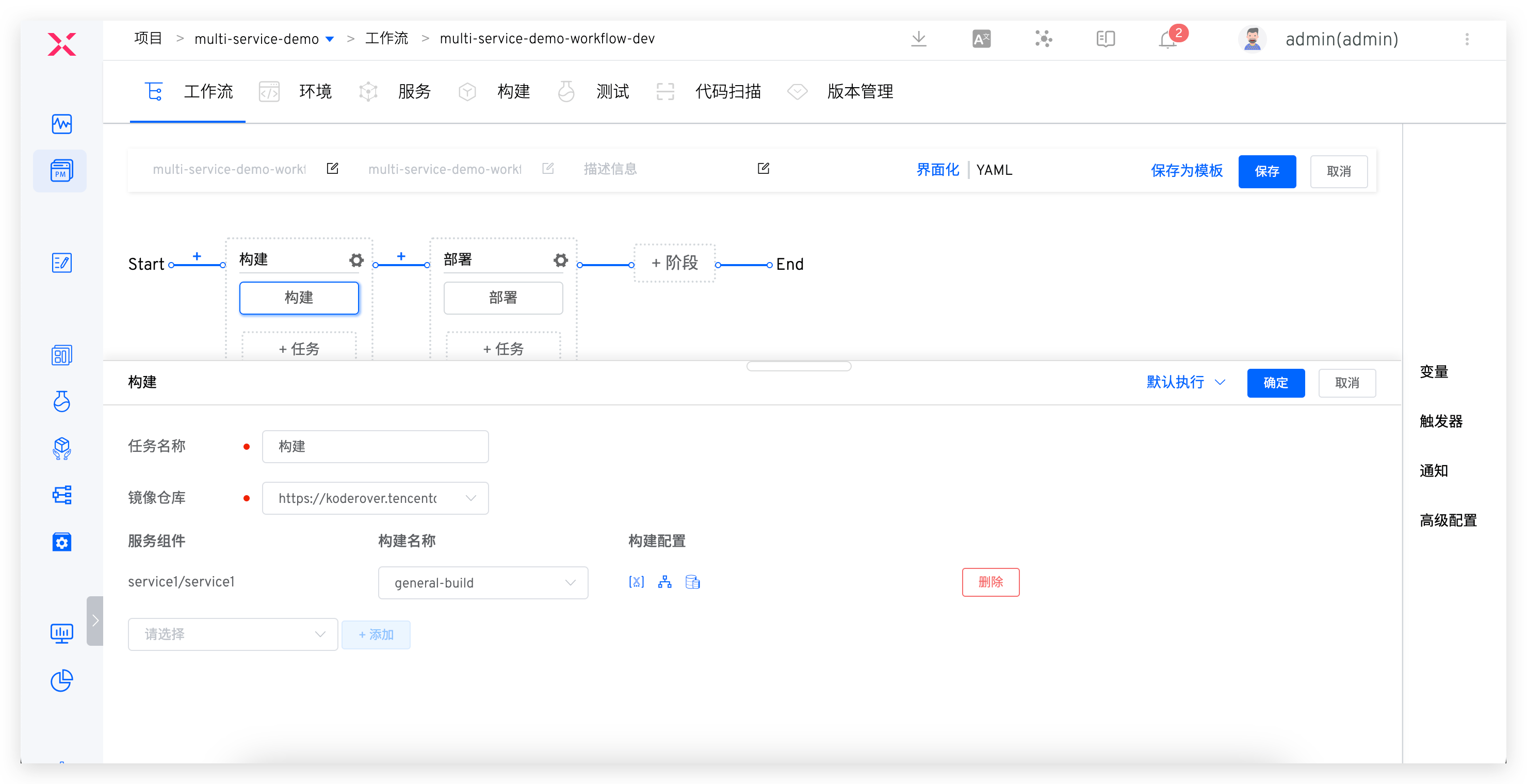Open the language translation icon
This screenshot has width=1527, height=784.
tap(981, 39)
